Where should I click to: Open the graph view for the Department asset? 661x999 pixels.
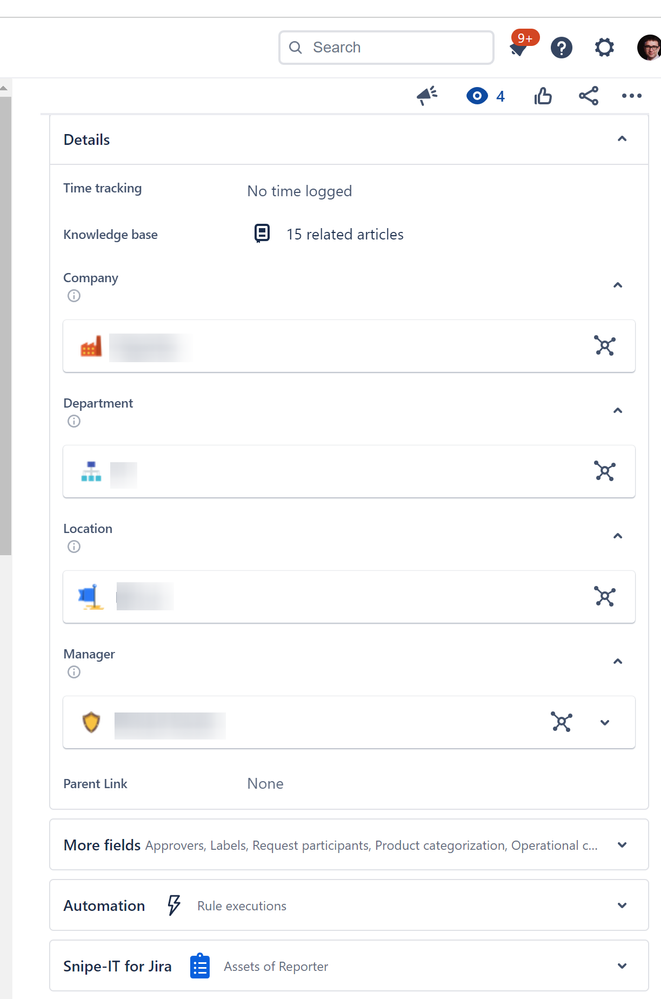pos(604,471)
